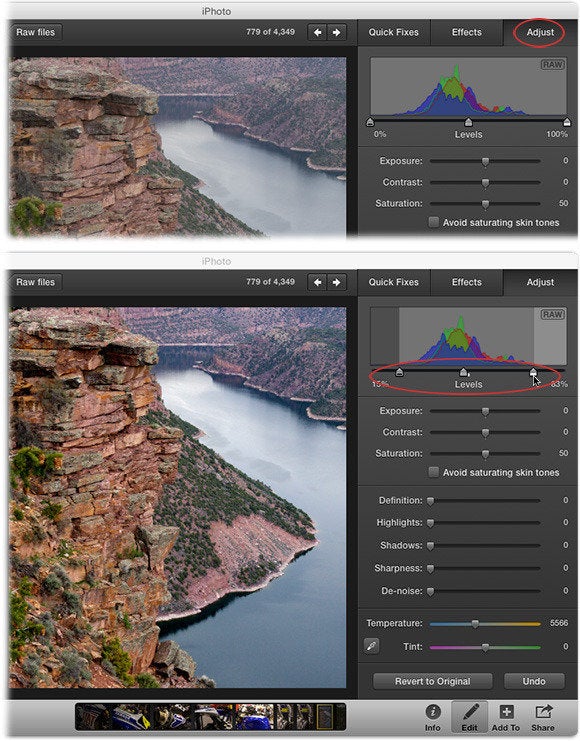
Task: Click Contrast slider knob in upper window
Action: tap(485, 183)
